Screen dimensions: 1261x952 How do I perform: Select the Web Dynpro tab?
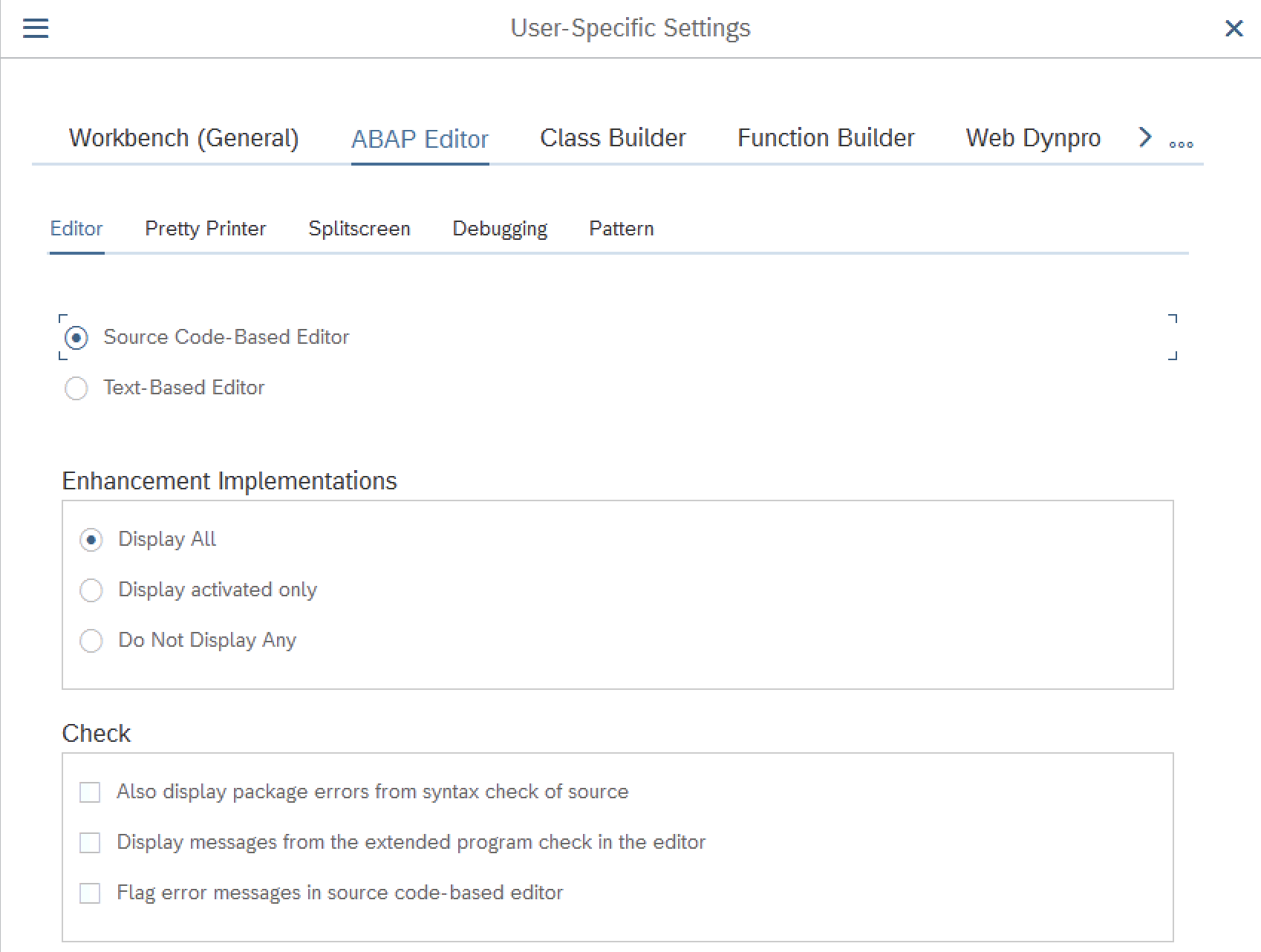click(x=1032, y=138)
